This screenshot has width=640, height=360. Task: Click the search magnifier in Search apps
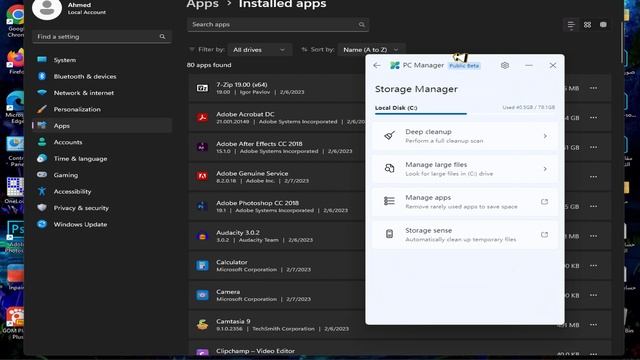362,24
